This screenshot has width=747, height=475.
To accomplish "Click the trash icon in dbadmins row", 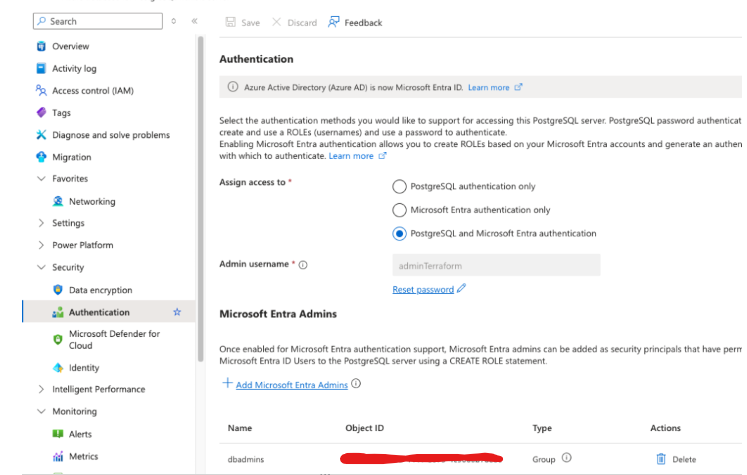I will tap(661, 459).
